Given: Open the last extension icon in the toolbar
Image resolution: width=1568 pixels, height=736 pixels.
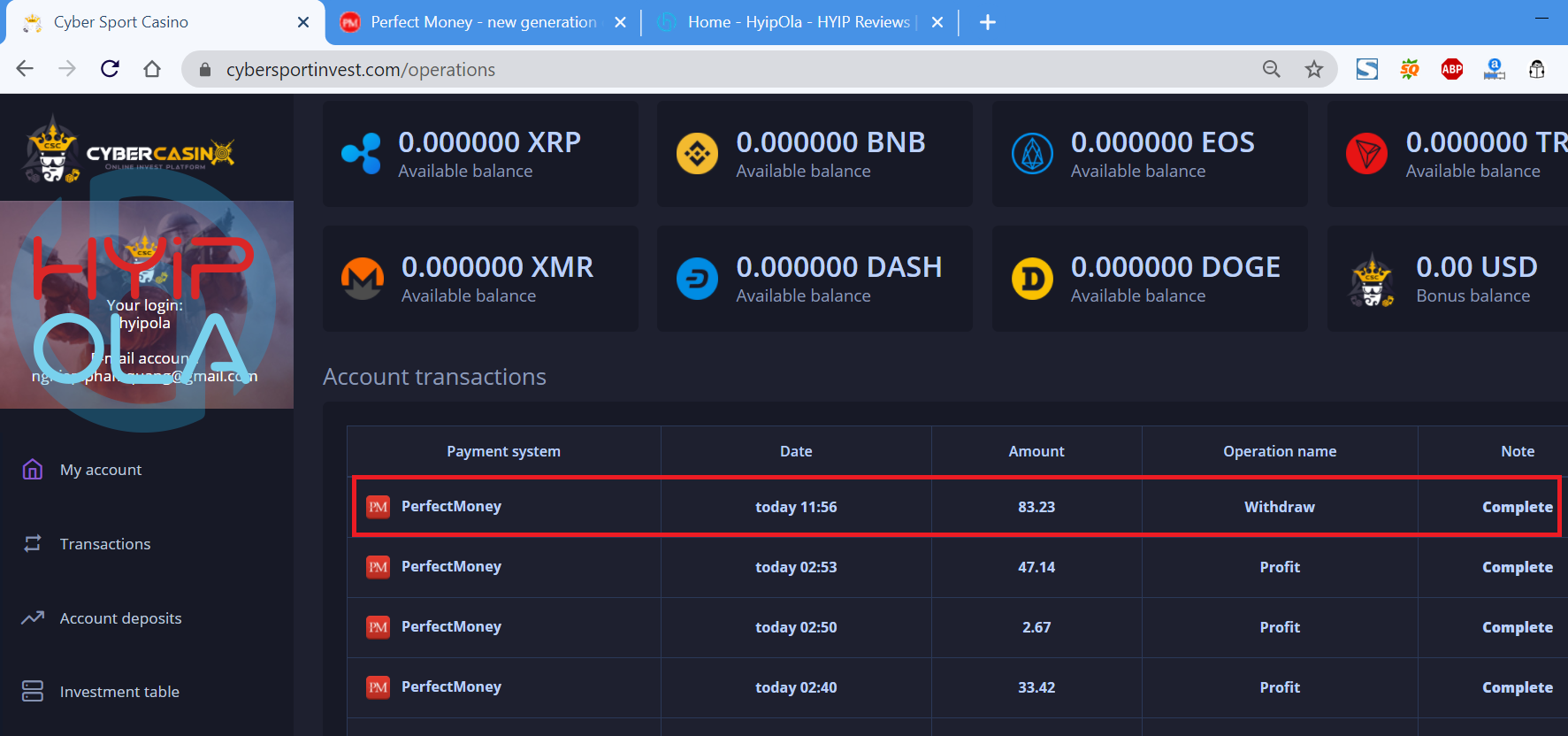Looking at the screenshot, I should [x=1537, y=69].
